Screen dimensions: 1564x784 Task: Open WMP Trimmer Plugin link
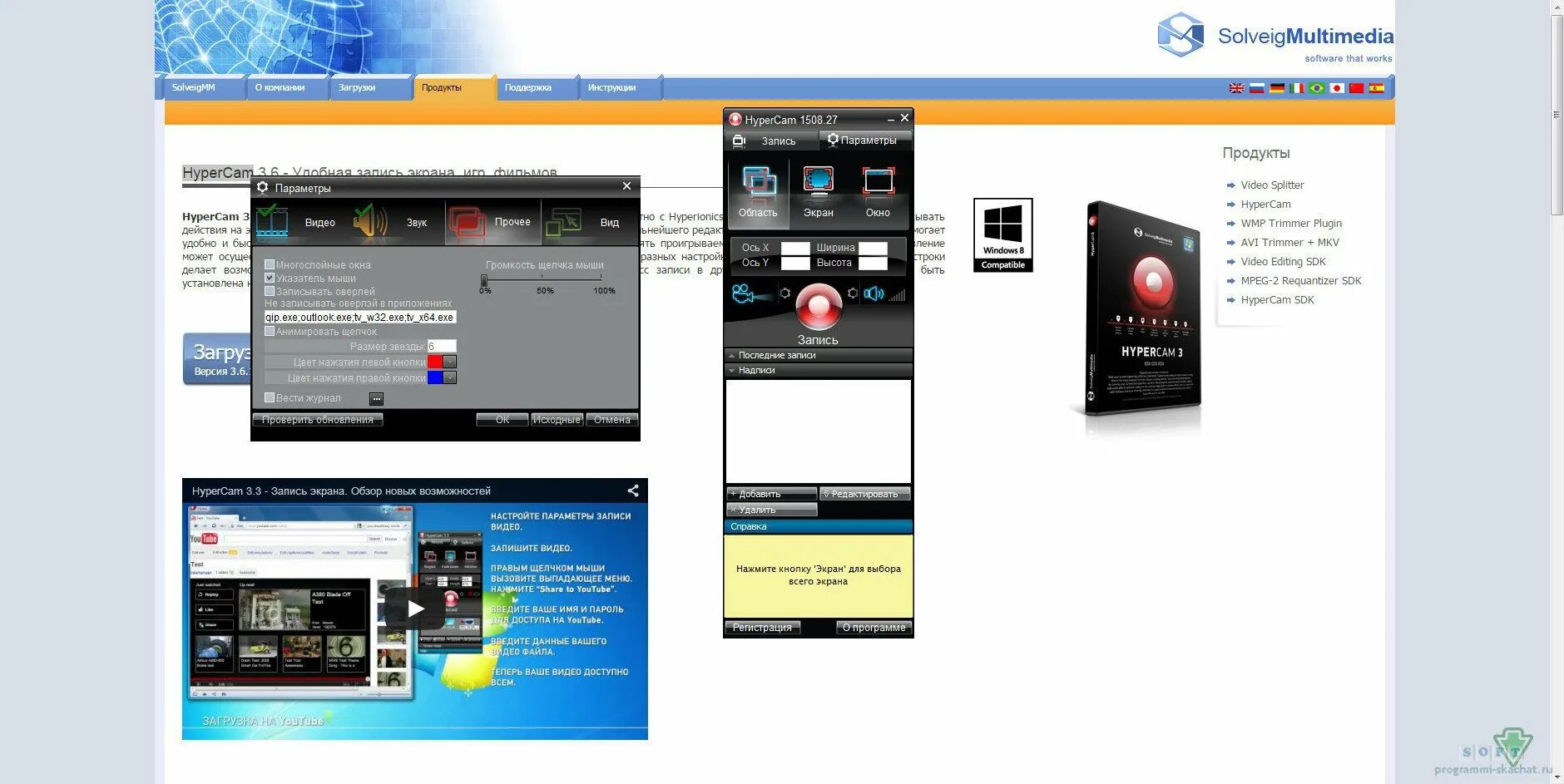[x=1291, y=223]
